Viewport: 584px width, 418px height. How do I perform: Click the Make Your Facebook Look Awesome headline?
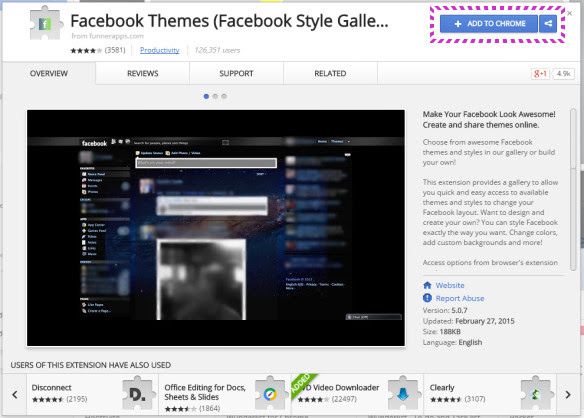489,120
